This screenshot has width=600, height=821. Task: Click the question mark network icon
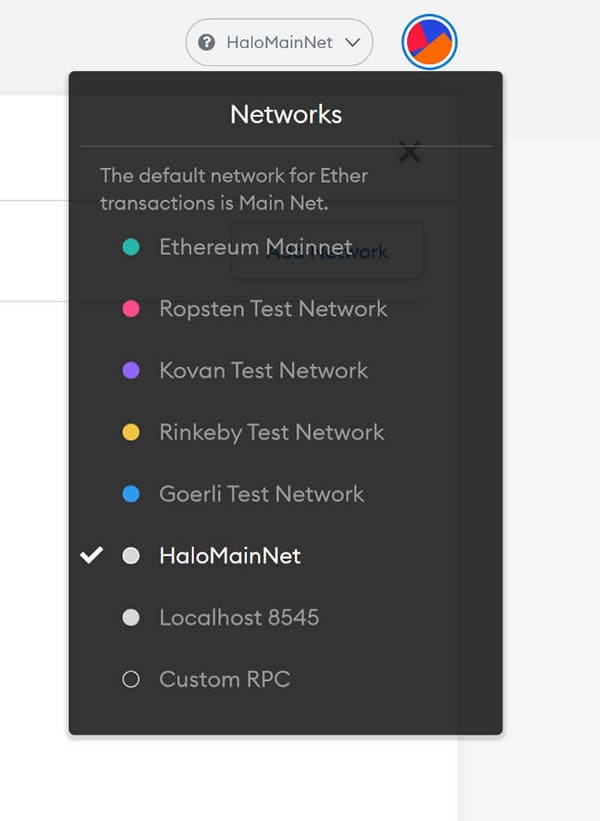point(206,42)
